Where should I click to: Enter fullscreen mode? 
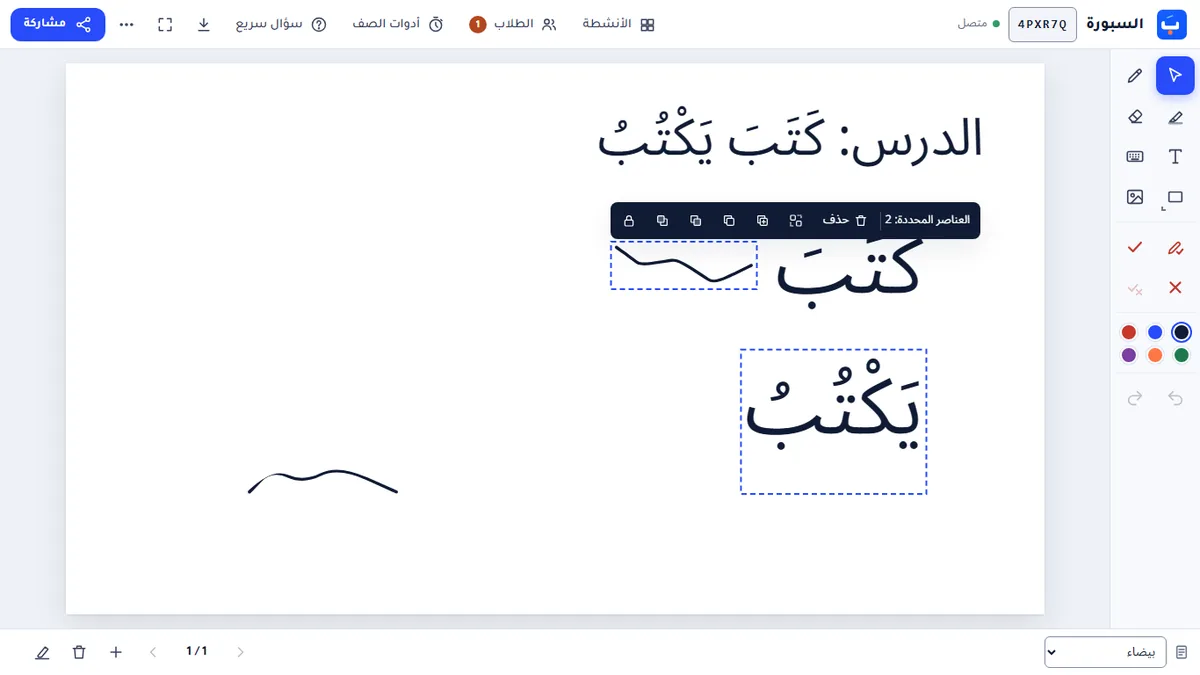(x=166, y=24)
